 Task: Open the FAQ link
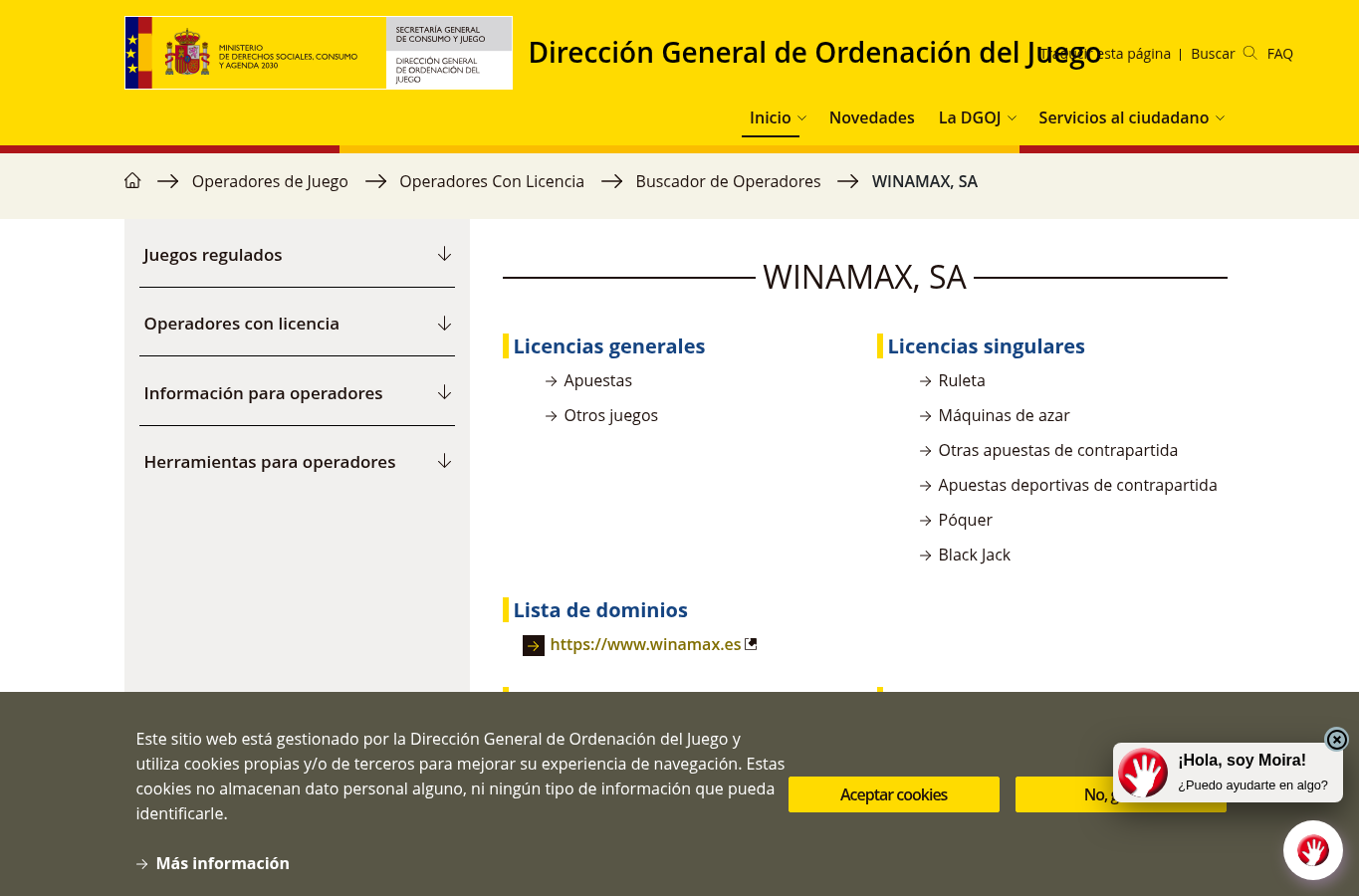pos(1279,54)
